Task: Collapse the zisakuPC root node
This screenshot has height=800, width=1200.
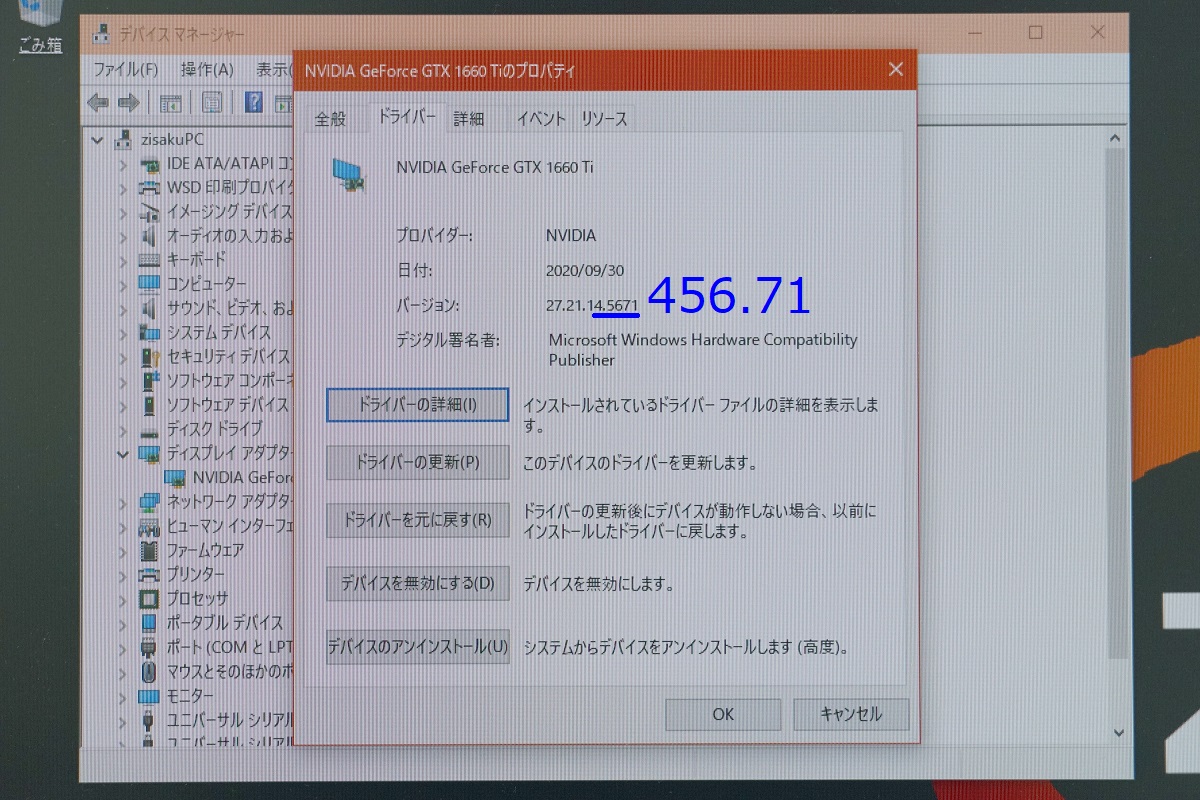Action: click(98, 139)
